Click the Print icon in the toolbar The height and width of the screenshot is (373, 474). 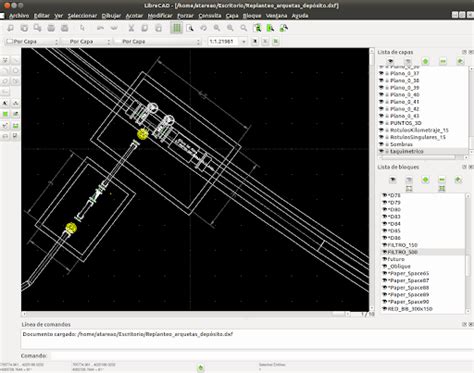pos(51,28)
